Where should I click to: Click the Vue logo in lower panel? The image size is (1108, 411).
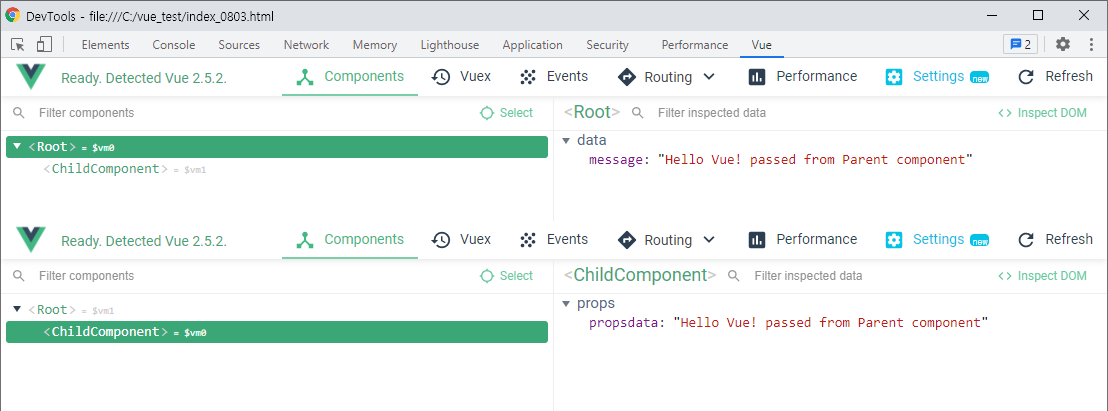coord(31,239)
